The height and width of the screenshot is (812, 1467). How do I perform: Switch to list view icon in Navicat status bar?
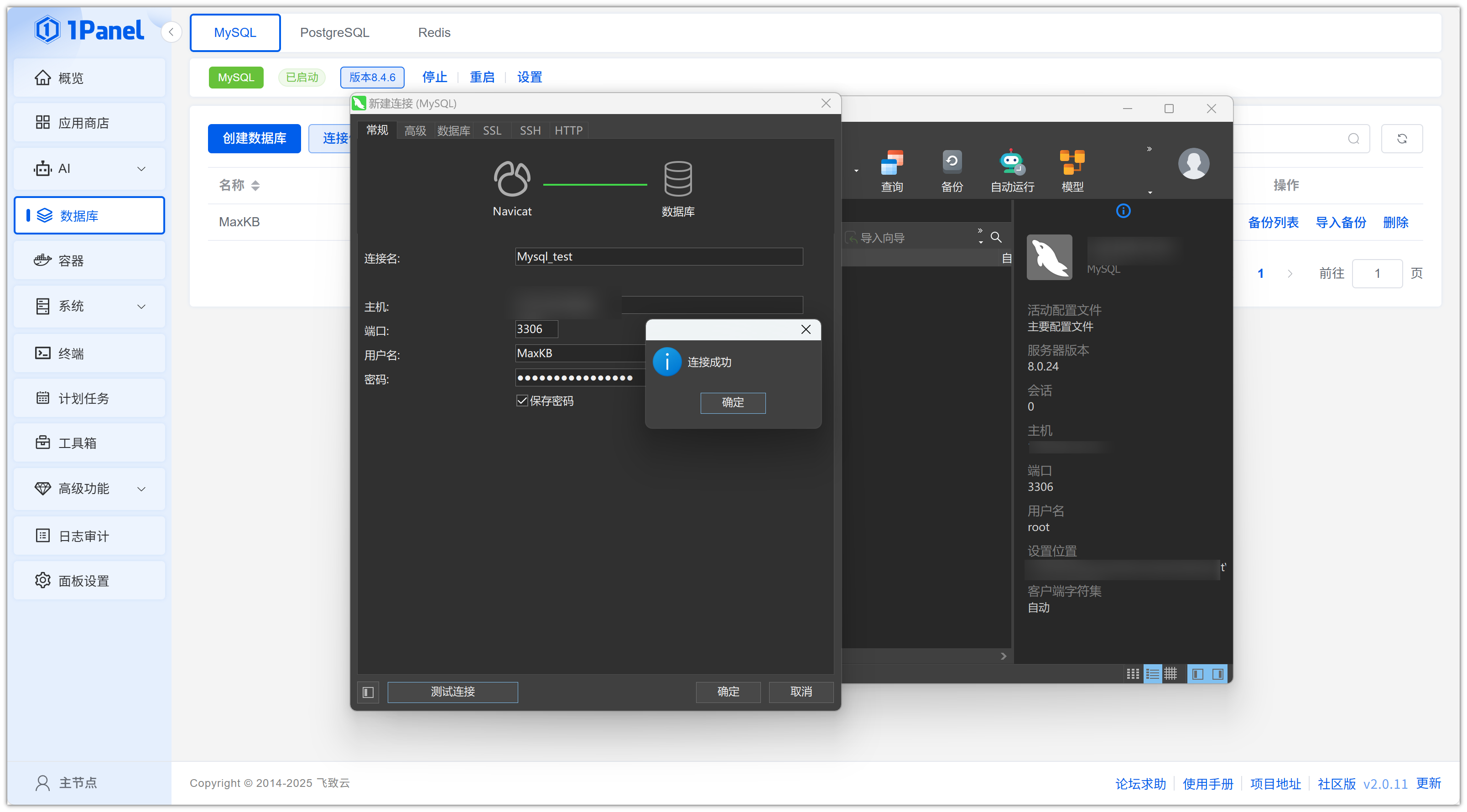(x=1152, y=674)
